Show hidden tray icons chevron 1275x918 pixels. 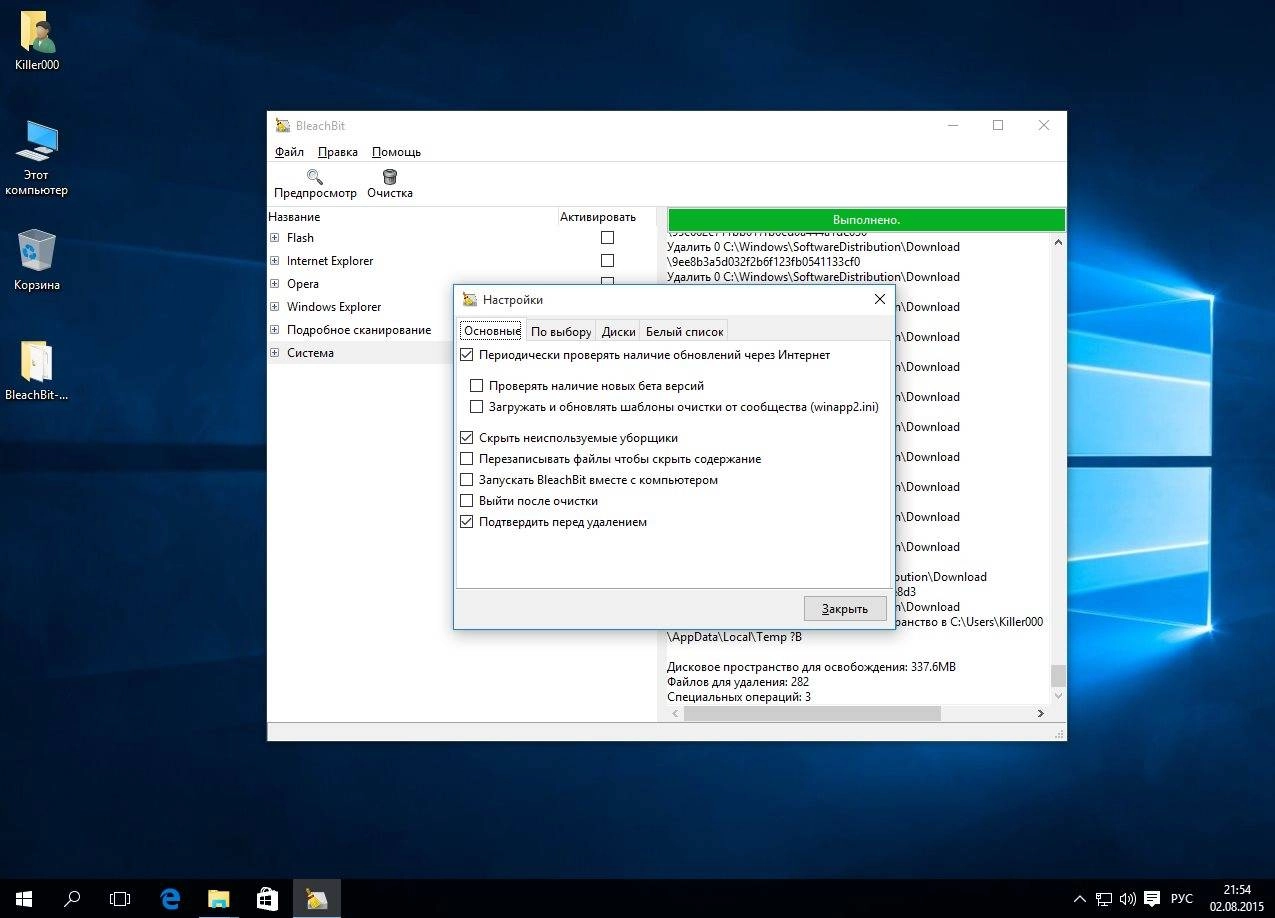click(1081, 898)
